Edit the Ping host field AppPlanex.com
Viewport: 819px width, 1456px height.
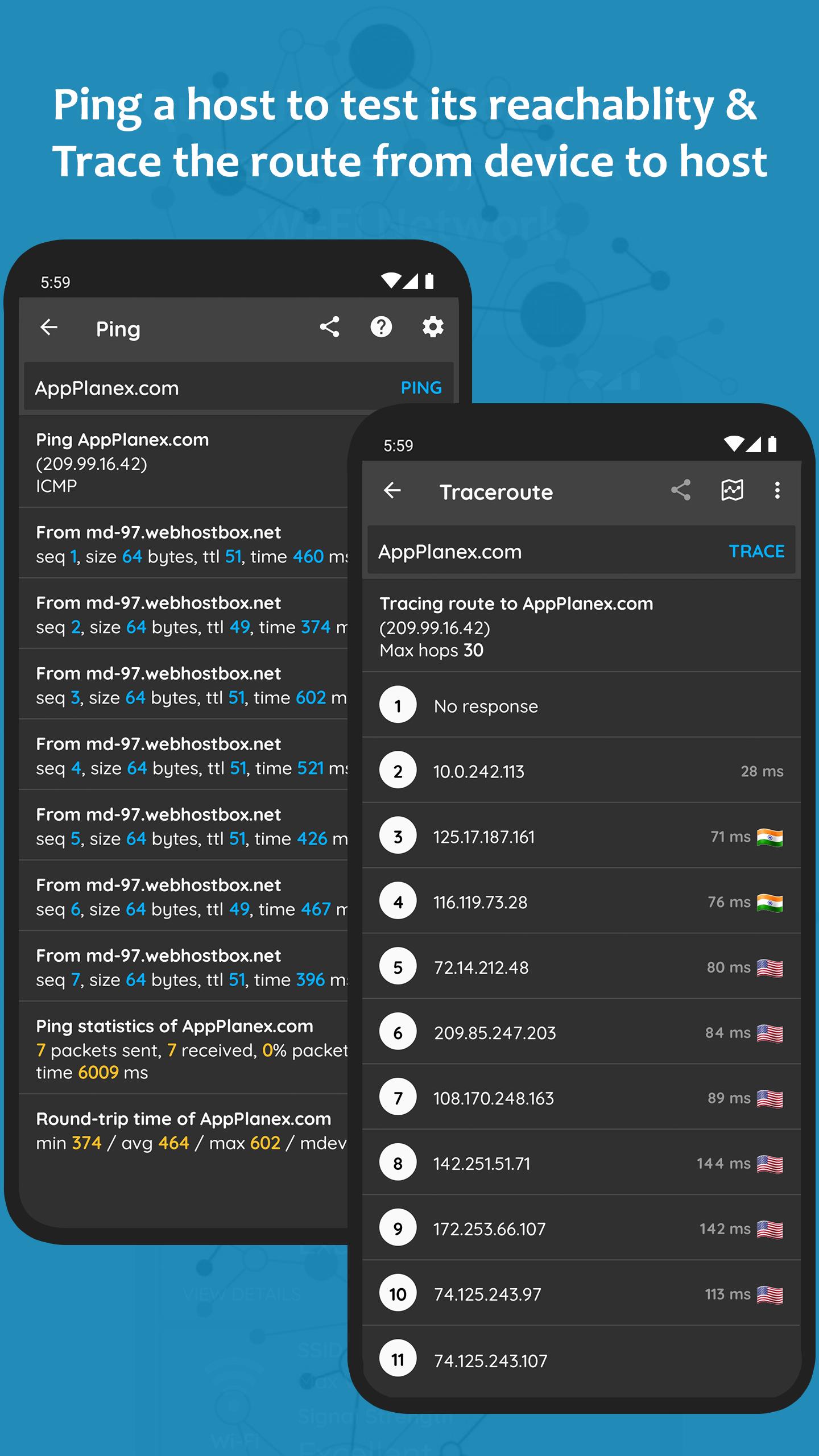coord(205,388)
